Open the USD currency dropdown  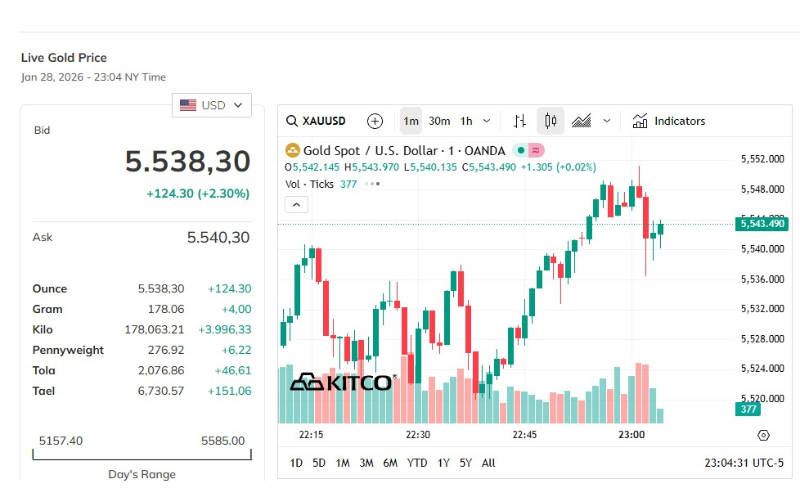[x=212, y=105]
